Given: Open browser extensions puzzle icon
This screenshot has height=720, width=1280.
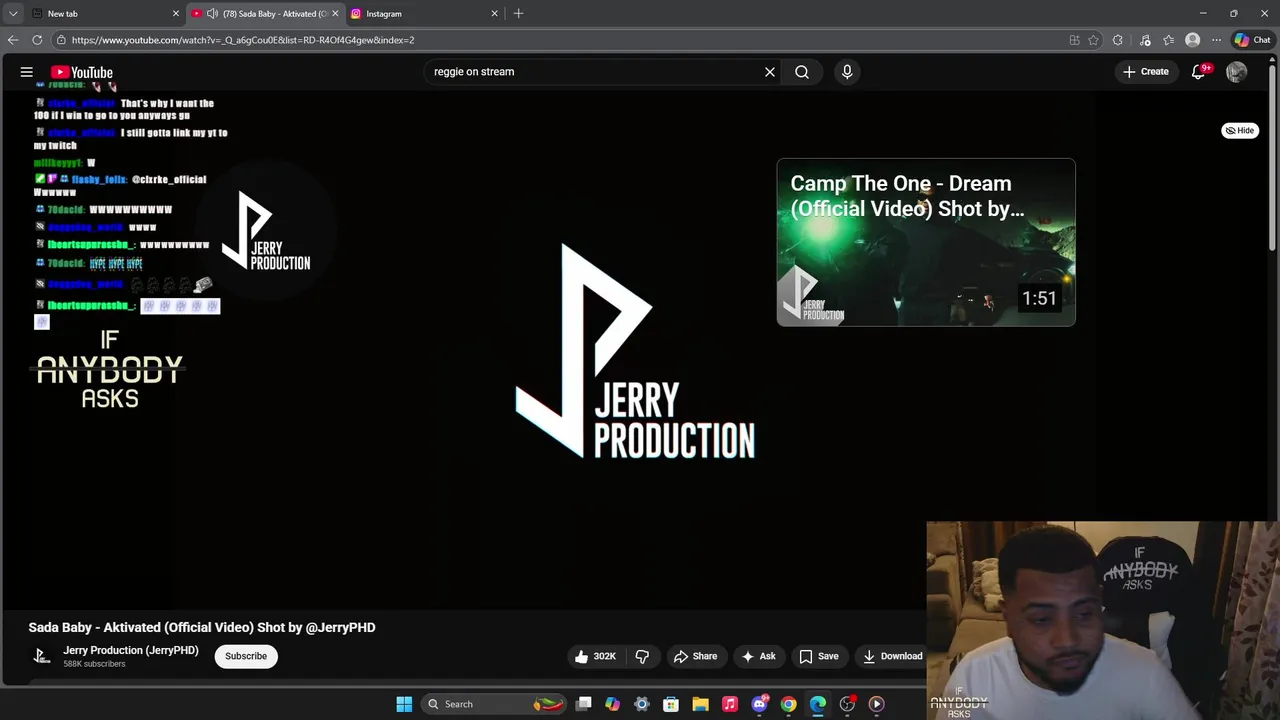Looking at the screenshot, I should 1118,40.
